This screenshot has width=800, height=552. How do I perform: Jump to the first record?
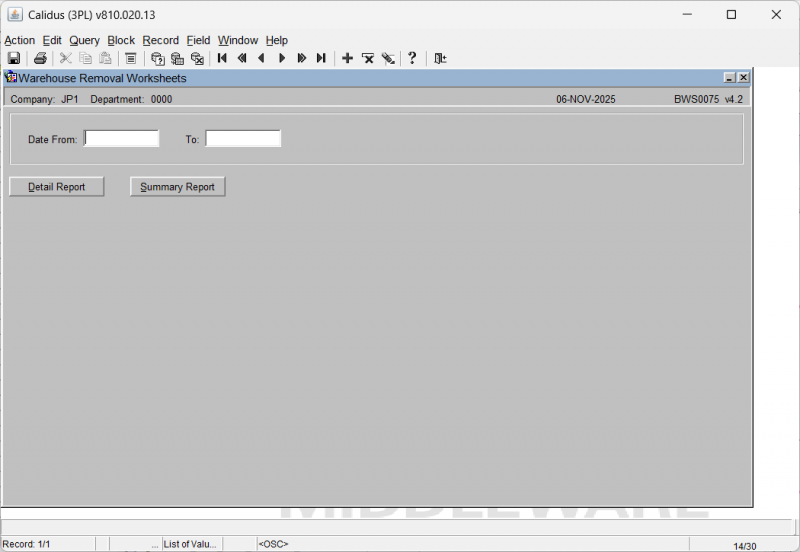tap(222, 58)
